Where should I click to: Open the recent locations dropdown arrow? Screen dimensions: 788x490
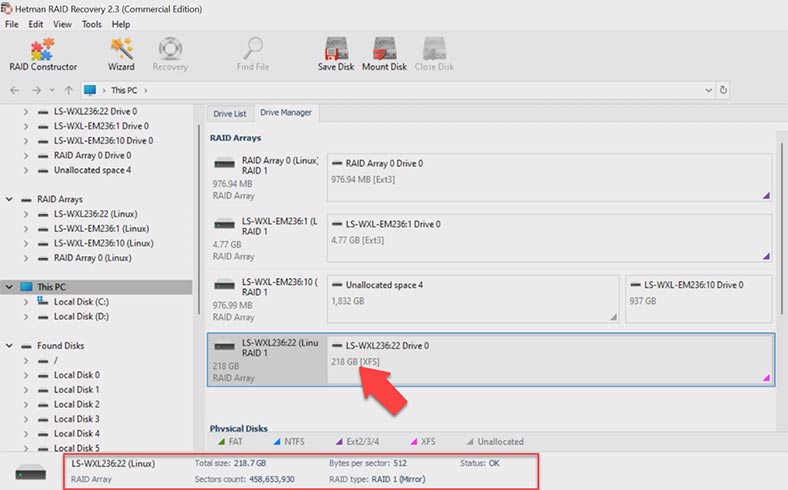pos(52,90)
